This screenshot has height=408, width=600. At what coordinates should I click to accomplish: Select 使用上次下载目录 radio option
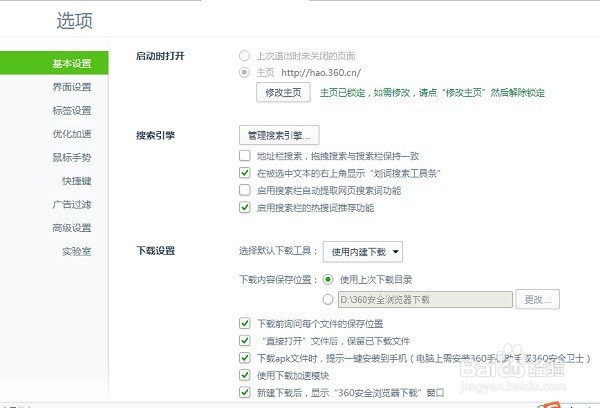click(x=328, y=279)
